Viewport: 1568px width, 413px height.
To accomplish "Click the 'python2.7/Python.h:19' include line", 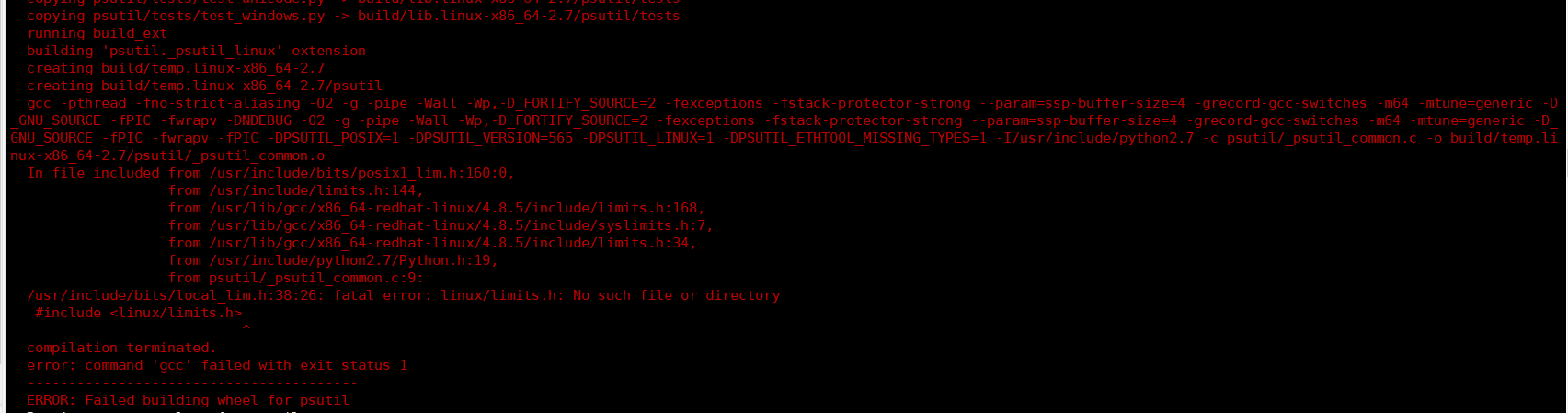I will pos(333,260).
